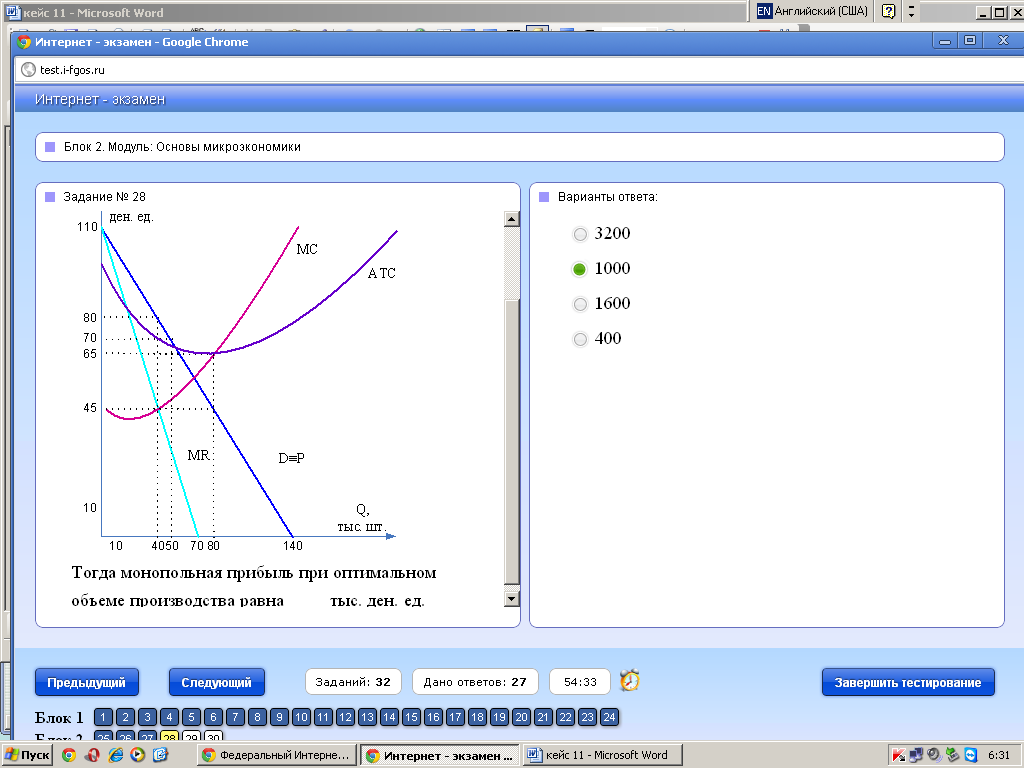
Task: Click Word icon in кейс 11 title bar
Action: tap(12, 12)
